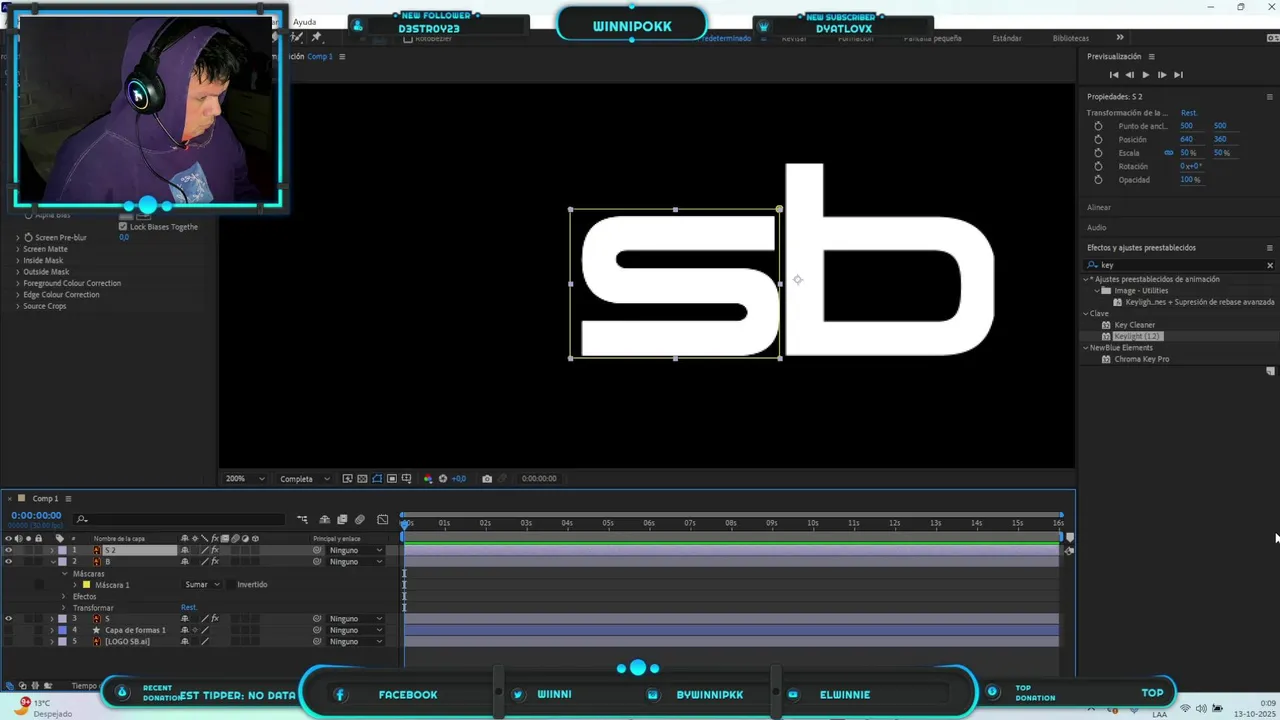Click the Rotación 0x+0° value

pyautogui.click(x=1191, y=166)
